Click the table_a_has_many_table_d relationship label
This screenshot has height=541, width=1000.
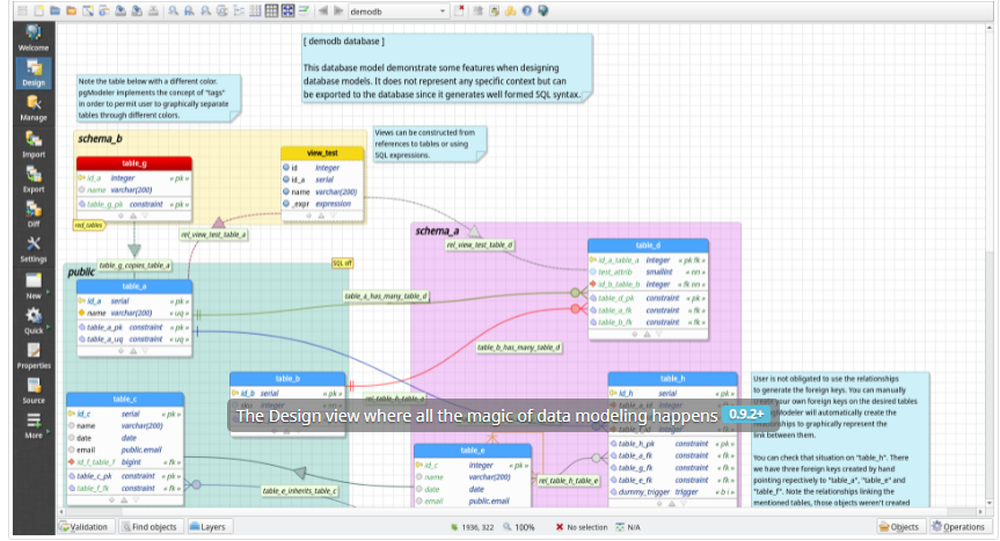pyautogui.click(x=386, y=296)
